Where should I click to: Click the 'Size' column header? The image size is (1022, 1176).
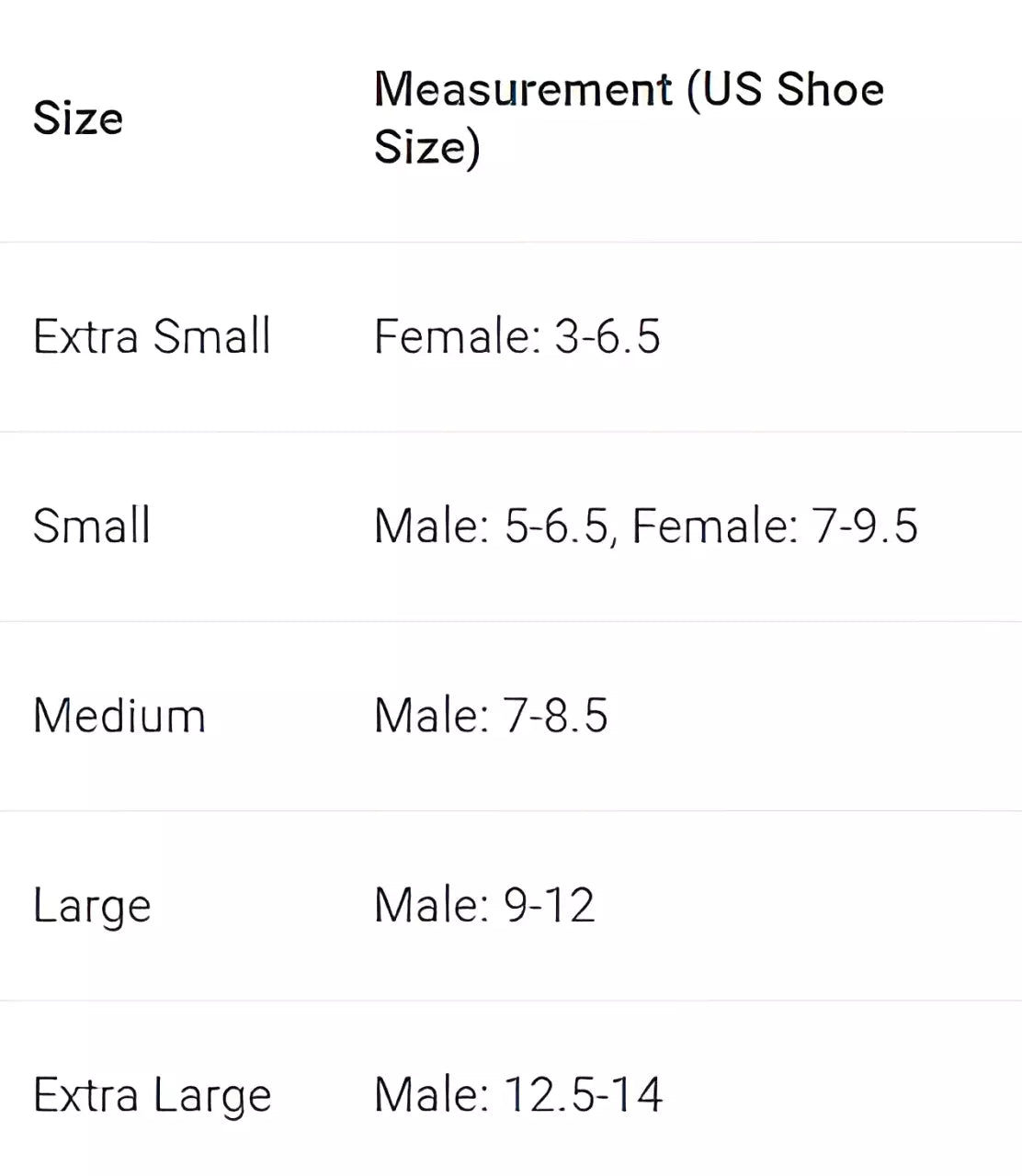point(77,119)
